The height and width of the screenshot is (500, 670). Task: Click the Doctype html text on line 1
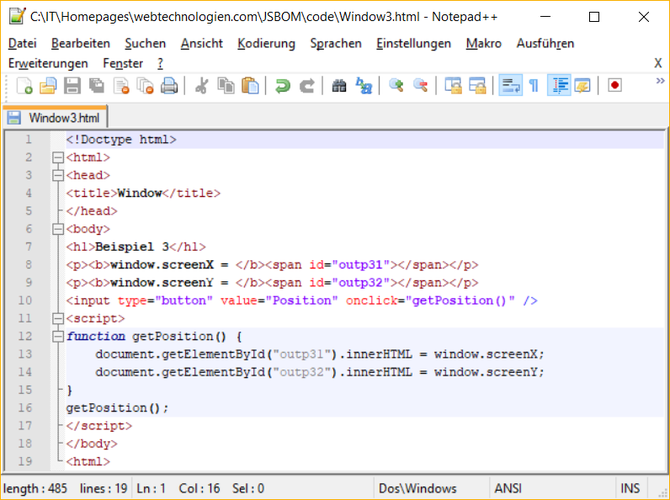point(121,140)
